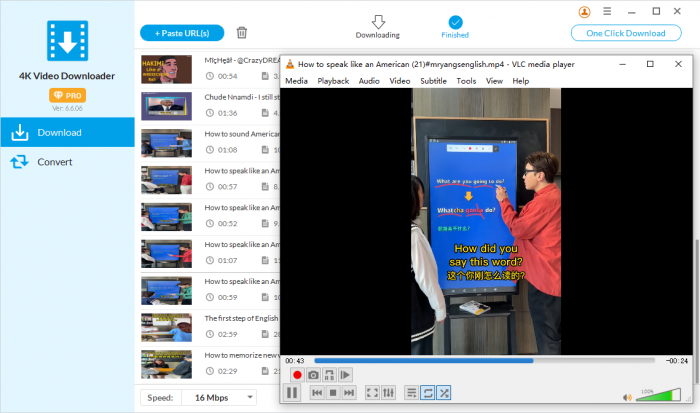
Task: Open extended settings equalizer icon
Action: click(389, 393)
